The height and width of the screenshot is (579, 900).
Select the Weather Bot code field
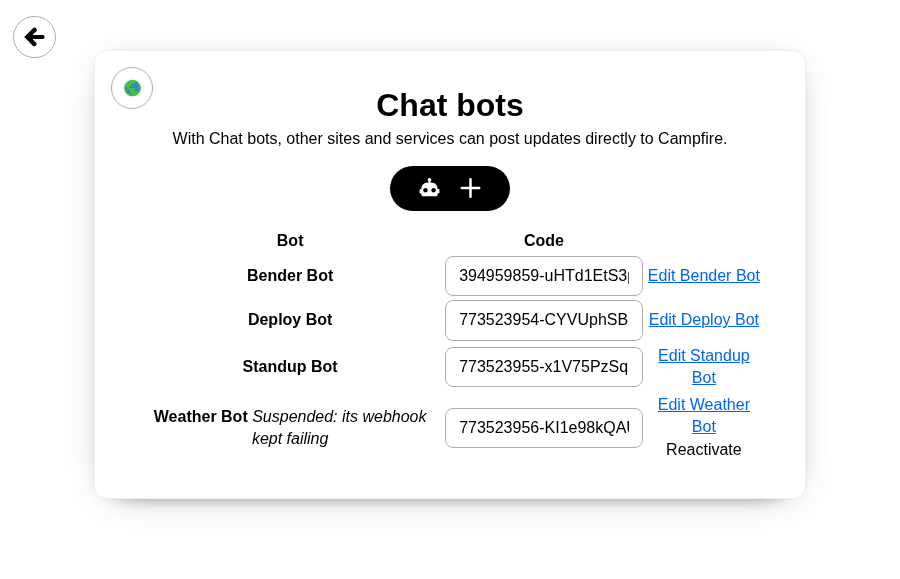tap(544, 428)
